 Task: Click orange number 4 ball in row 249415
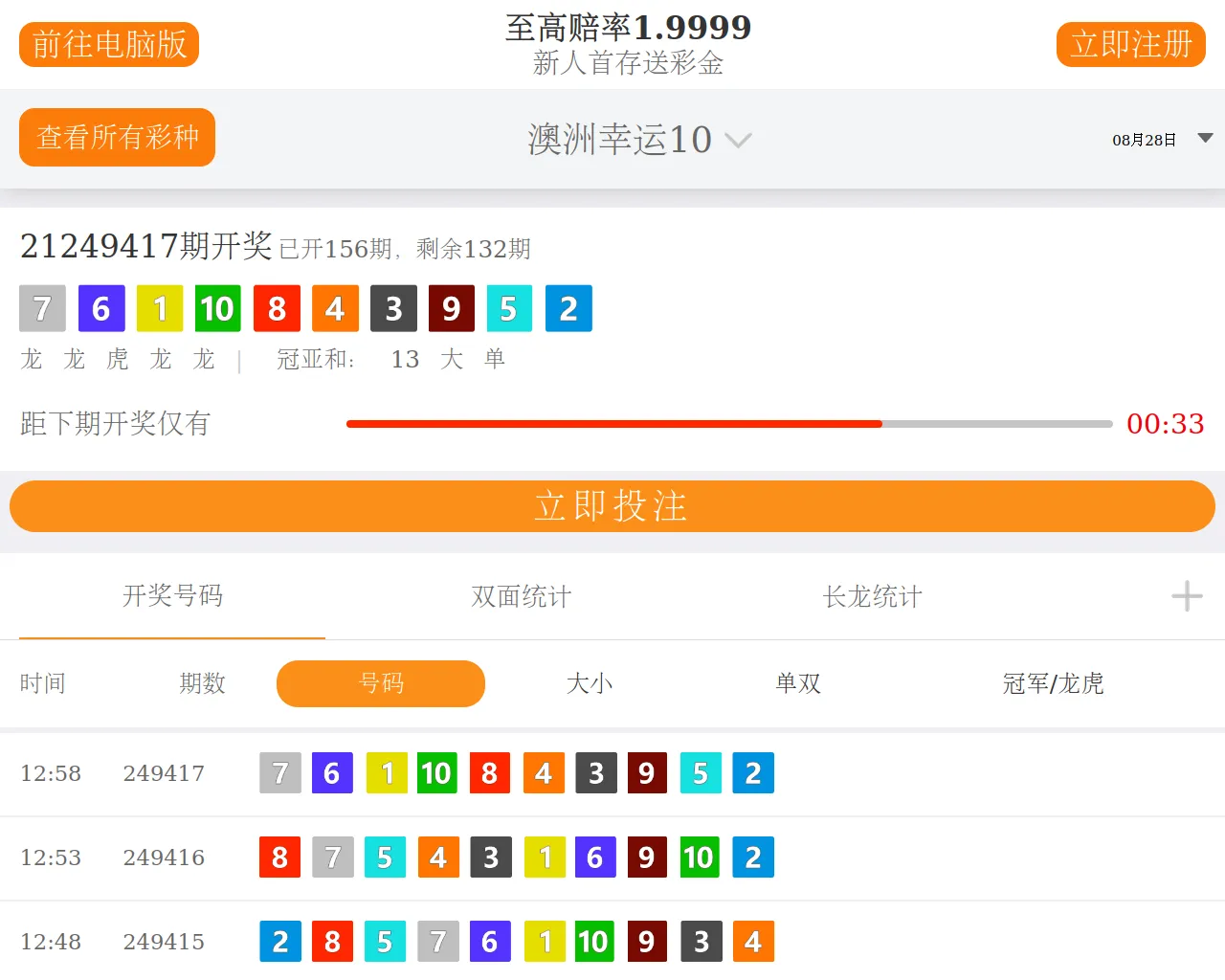(x=753, y=942)
